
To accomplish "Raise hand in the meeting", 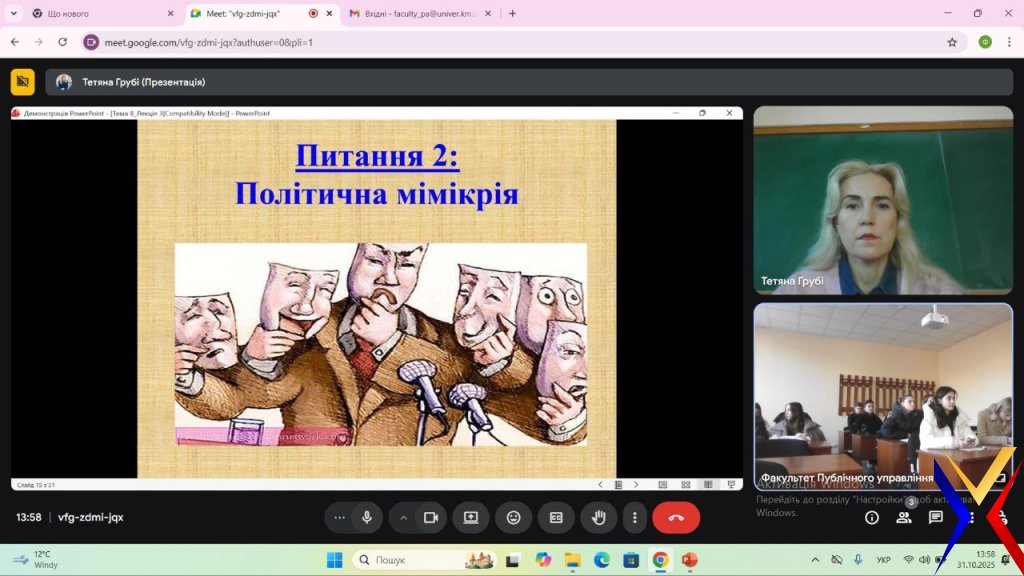I will [x=599, y=517].
